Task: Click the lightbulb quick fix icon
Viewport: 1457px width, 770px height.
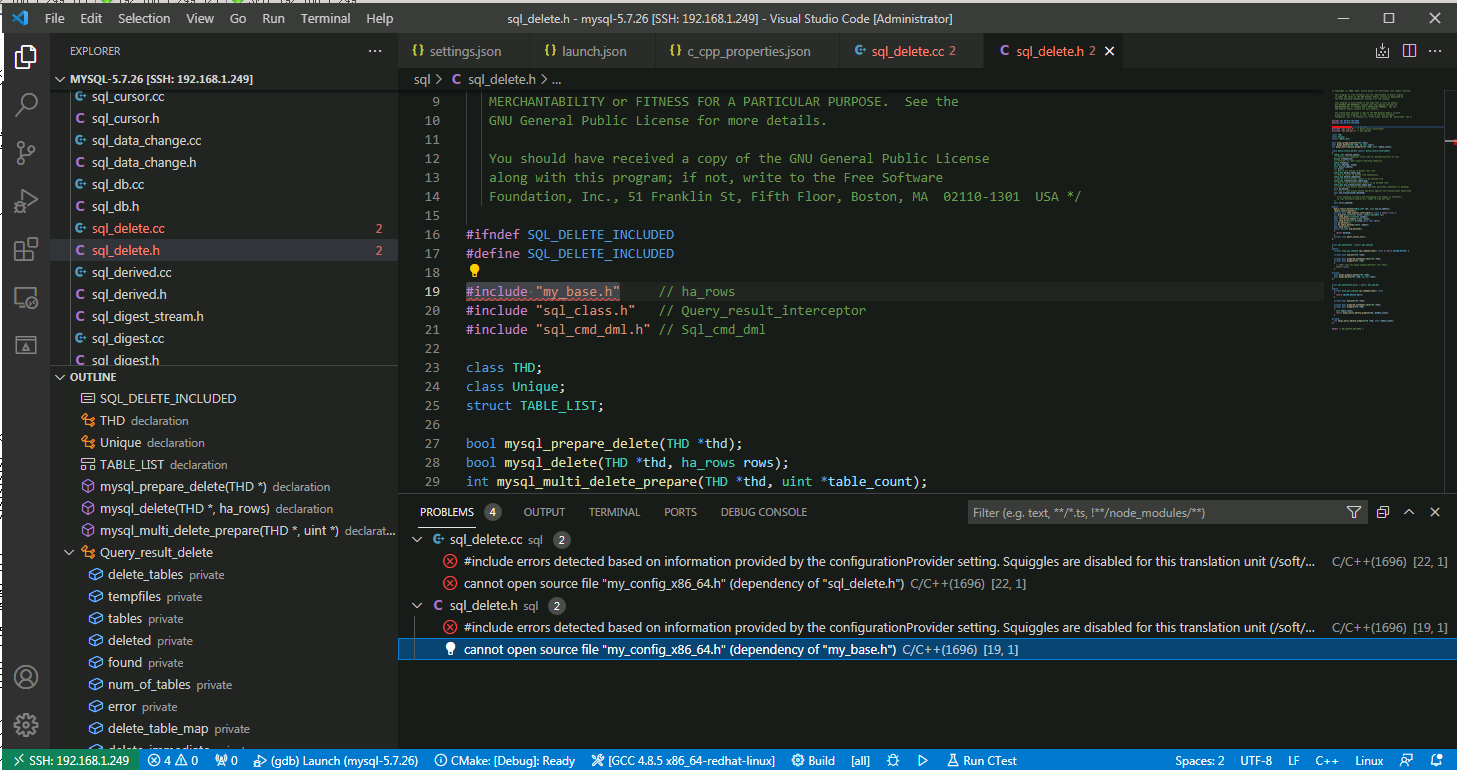Action: tap(475, 271)
